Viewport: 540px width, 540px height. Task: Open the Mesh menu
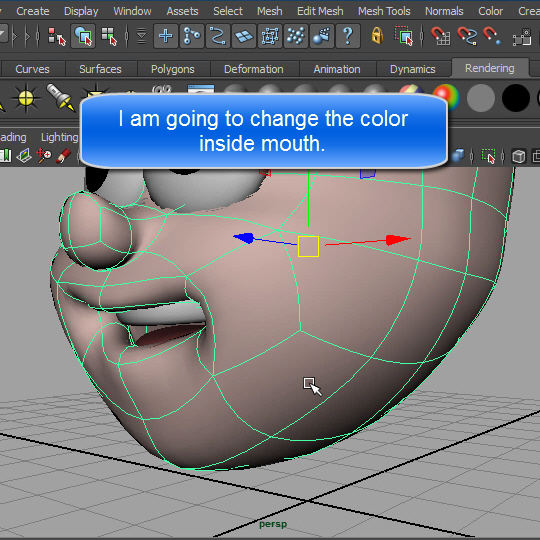click(270, 11)
